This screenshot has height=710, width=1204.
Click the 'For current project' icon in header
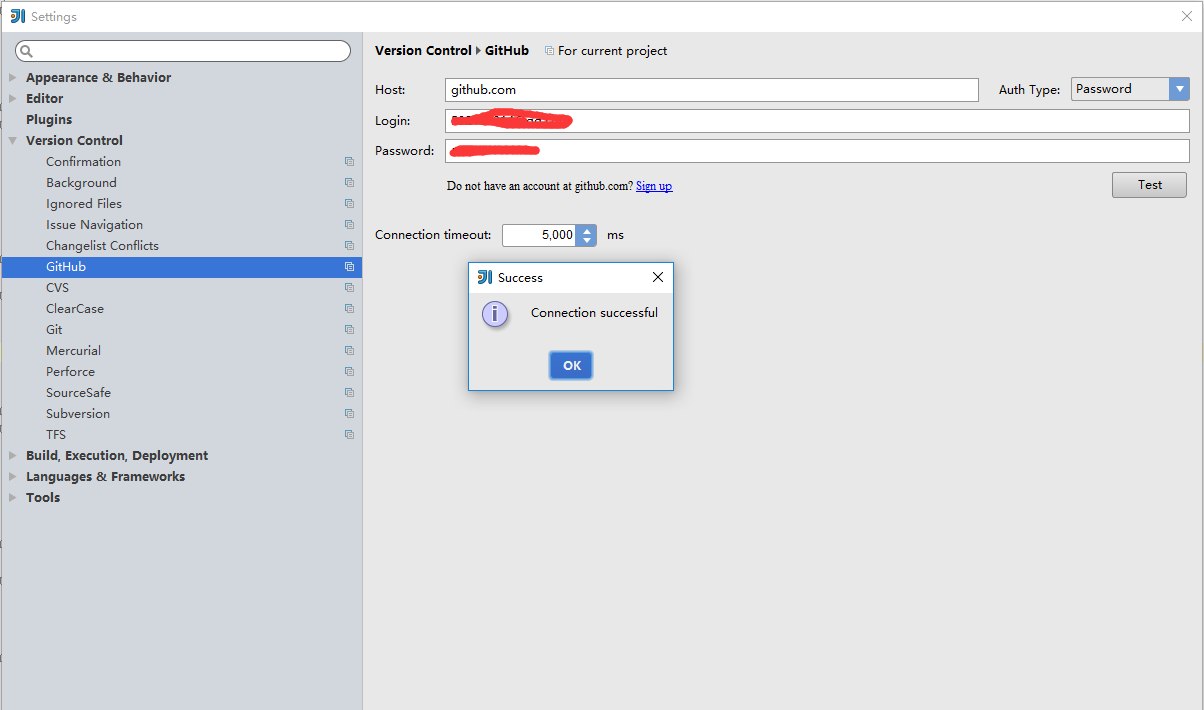[x=549, y=51]
